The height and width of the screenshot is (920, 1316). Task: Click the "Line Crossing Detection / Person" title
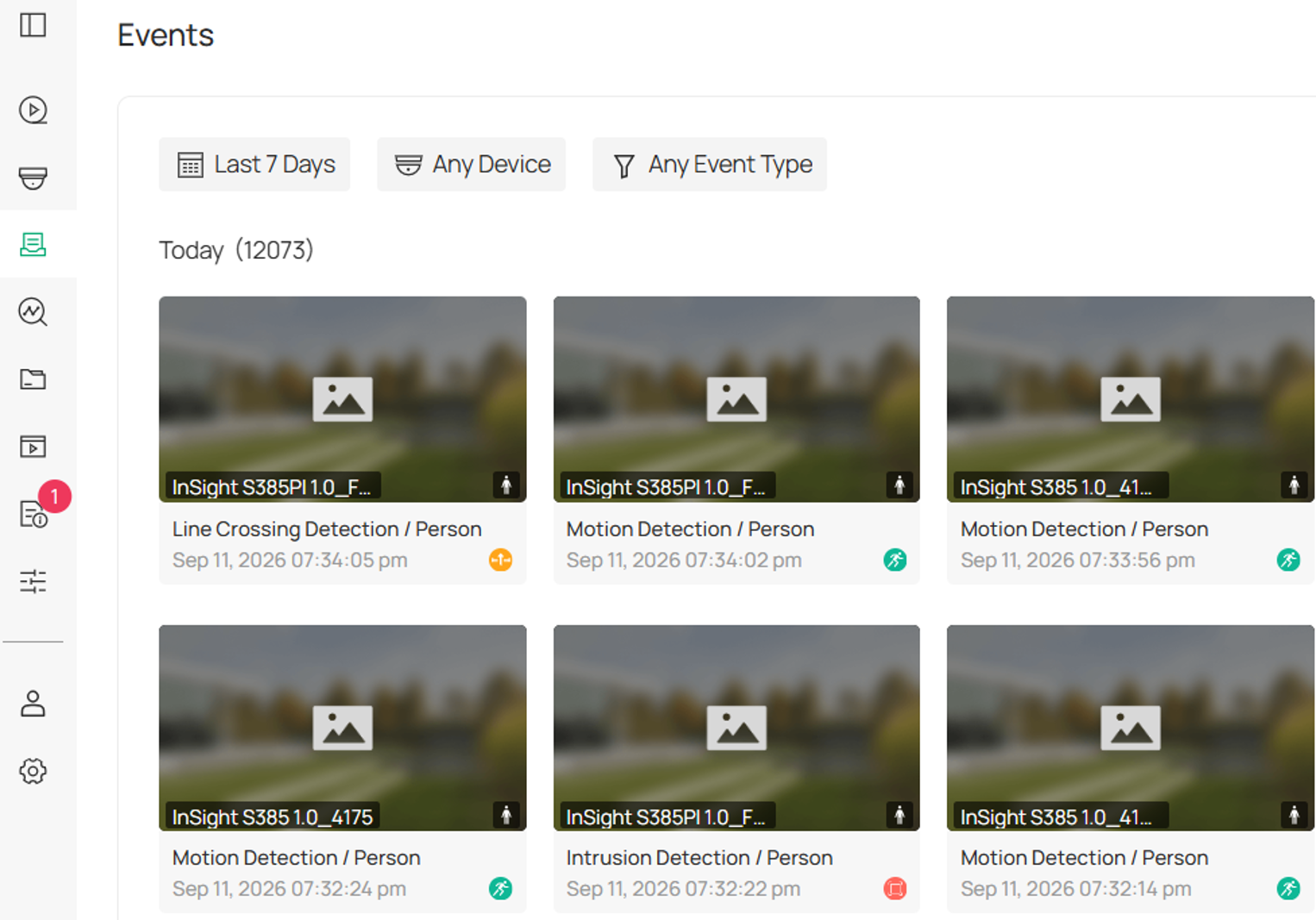pyautogui.click(x=327, y=529)
